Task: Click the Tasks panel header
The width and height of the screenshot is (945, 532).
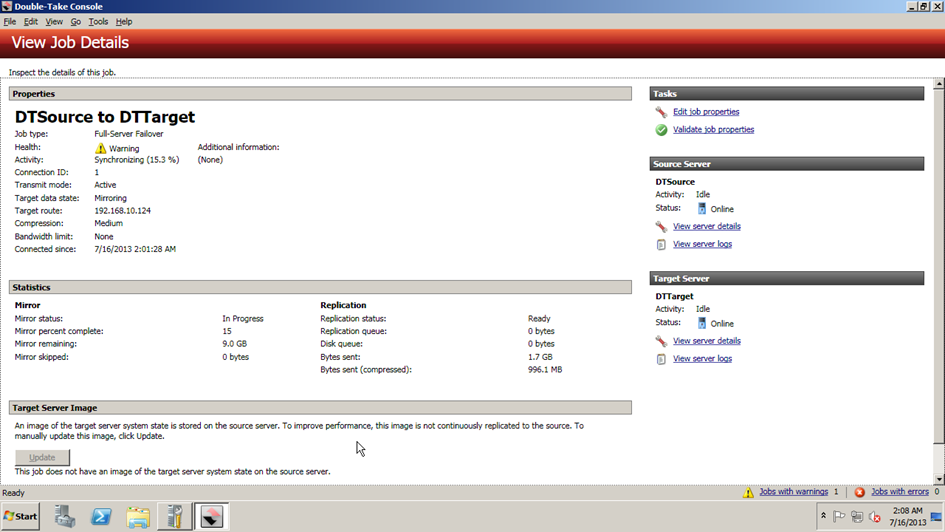Action: tap(786, 94)
